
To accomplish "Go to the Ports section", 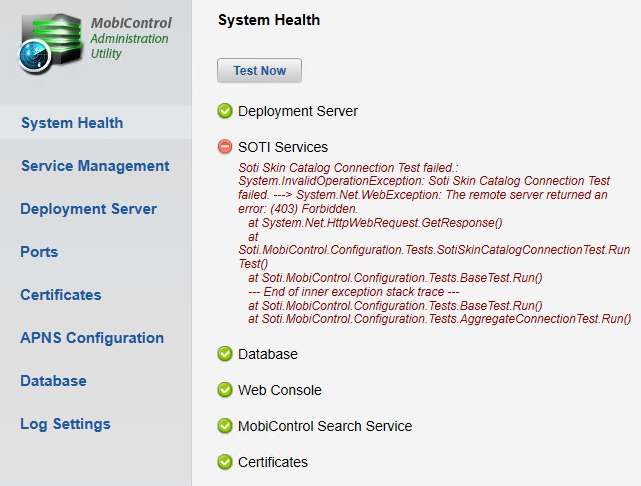I will (39, 252).
